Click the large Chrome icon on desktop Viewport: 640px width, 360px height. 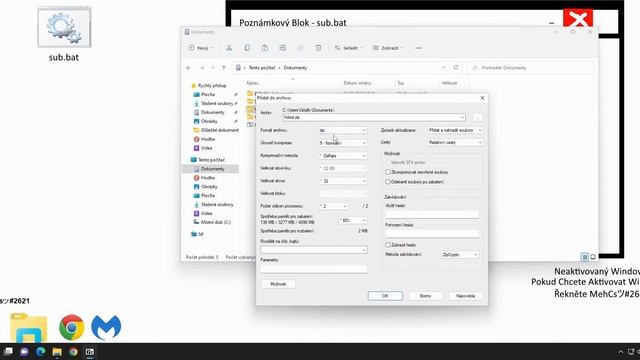72,327
